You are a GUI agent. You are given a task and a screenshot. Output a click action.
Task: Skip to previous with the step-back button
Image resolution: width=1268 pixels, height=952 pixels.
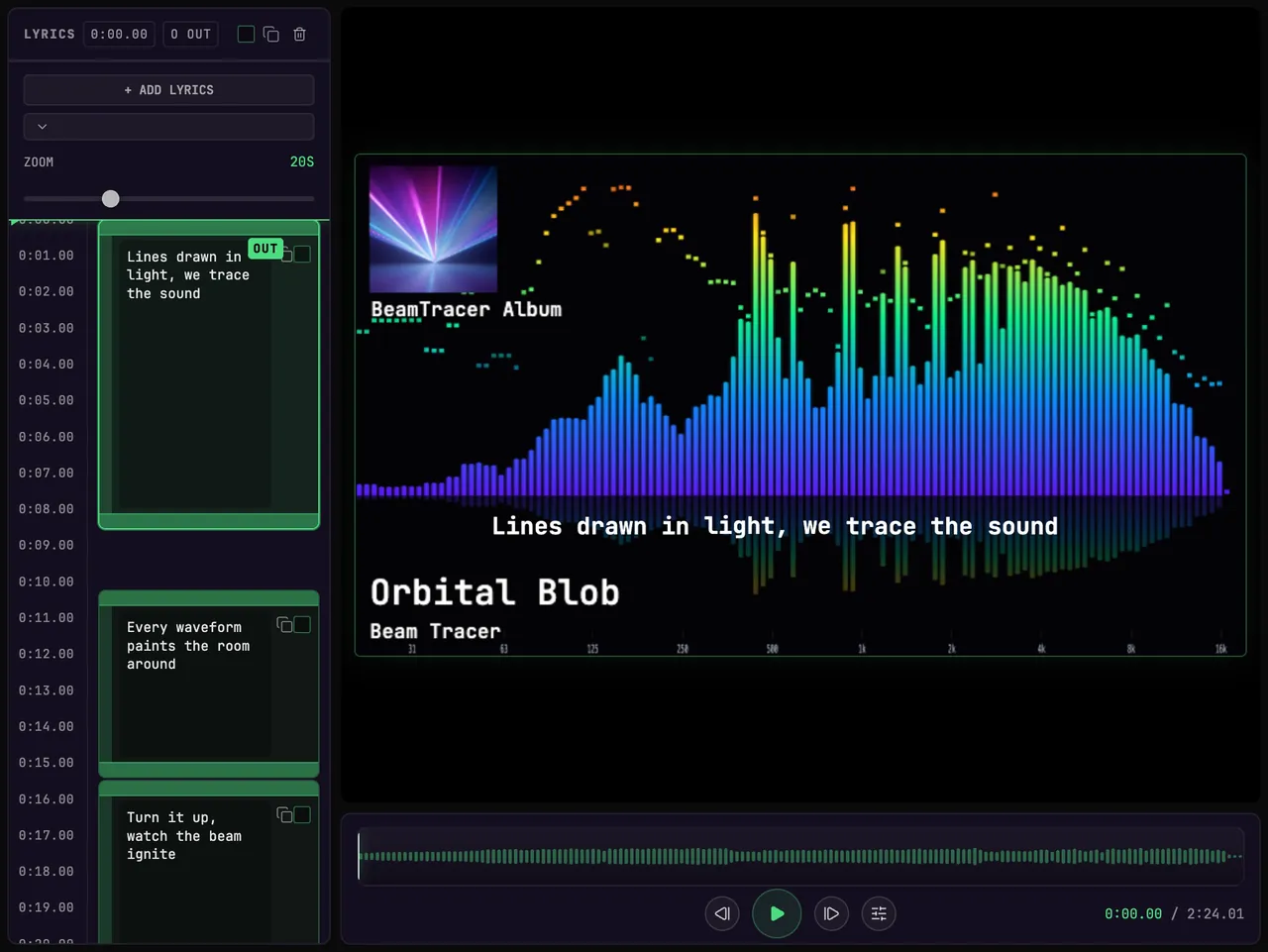(x=722, y=913)
